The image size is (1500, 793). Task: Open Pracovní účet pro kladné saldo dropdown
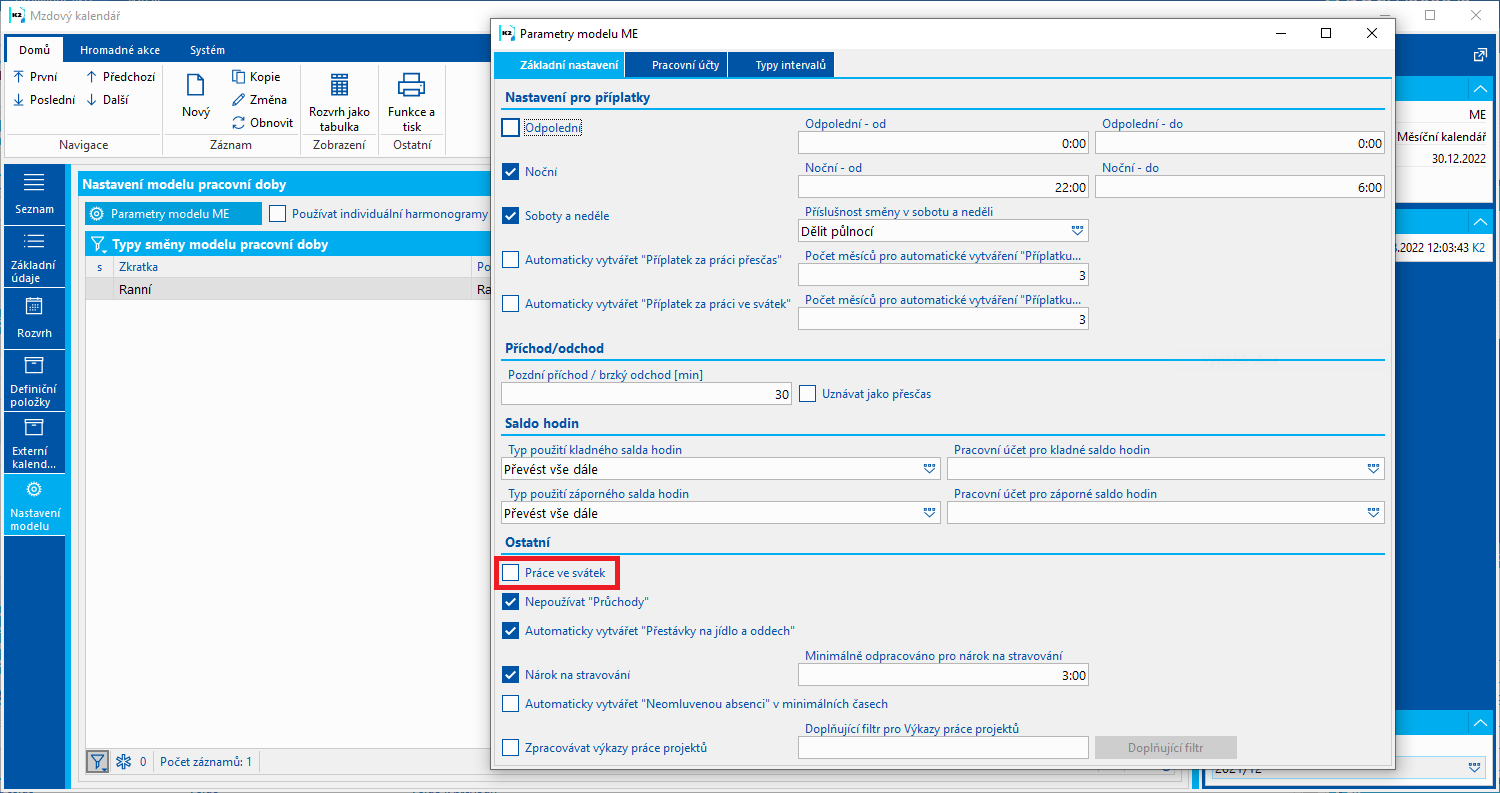[x=1373, y=469]
